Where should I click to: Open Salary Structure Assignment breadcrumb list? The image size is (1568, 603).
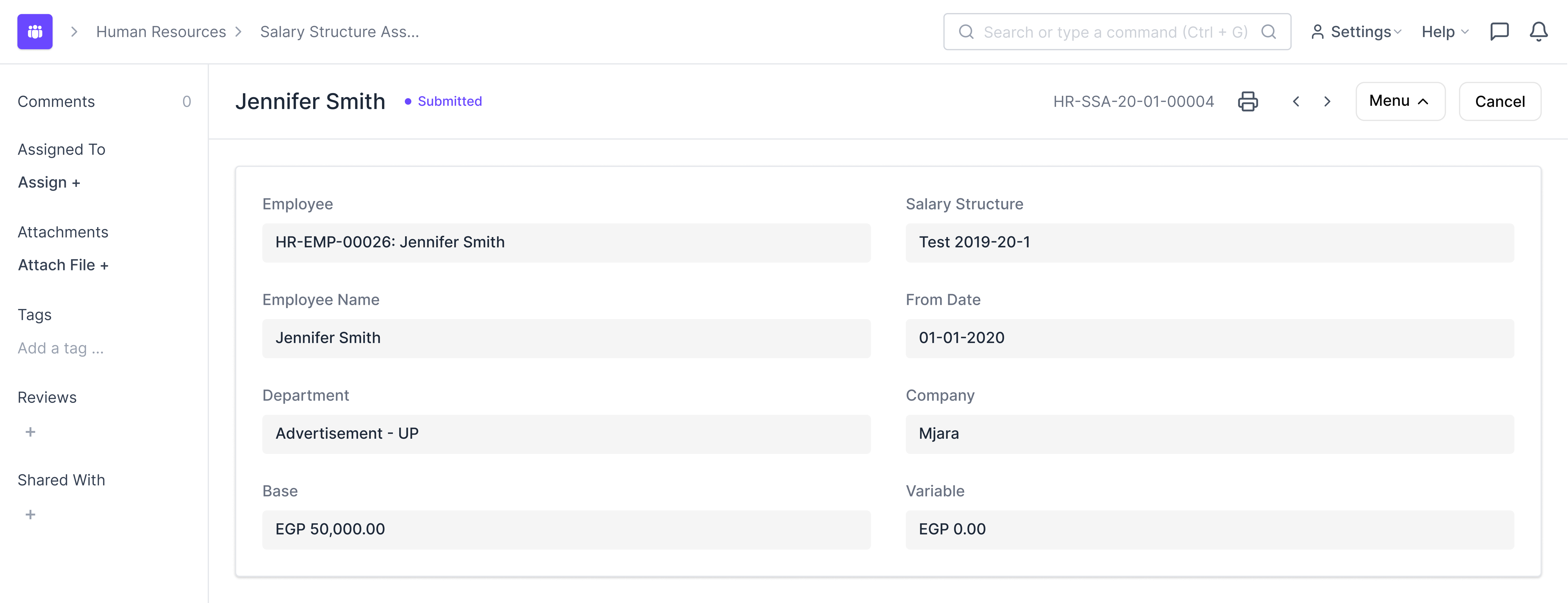click(339, 32)
